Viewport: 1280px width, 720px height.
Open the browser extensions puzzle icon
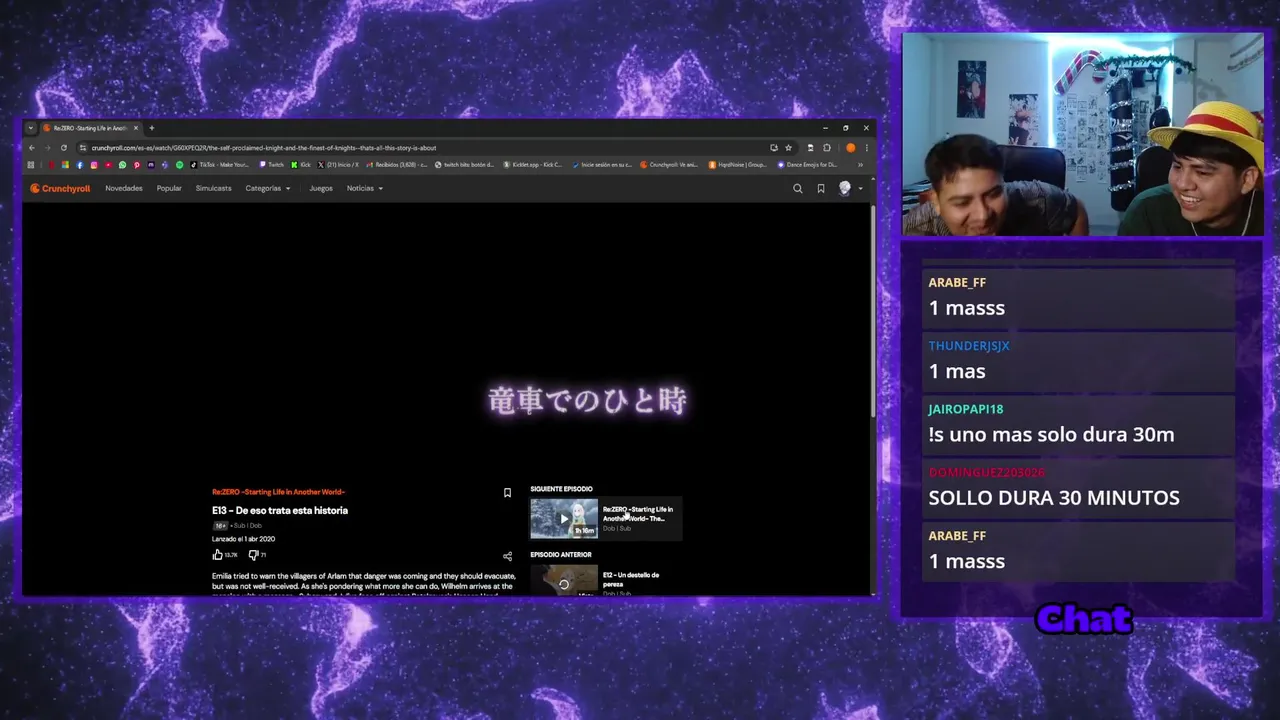[827, 148]
